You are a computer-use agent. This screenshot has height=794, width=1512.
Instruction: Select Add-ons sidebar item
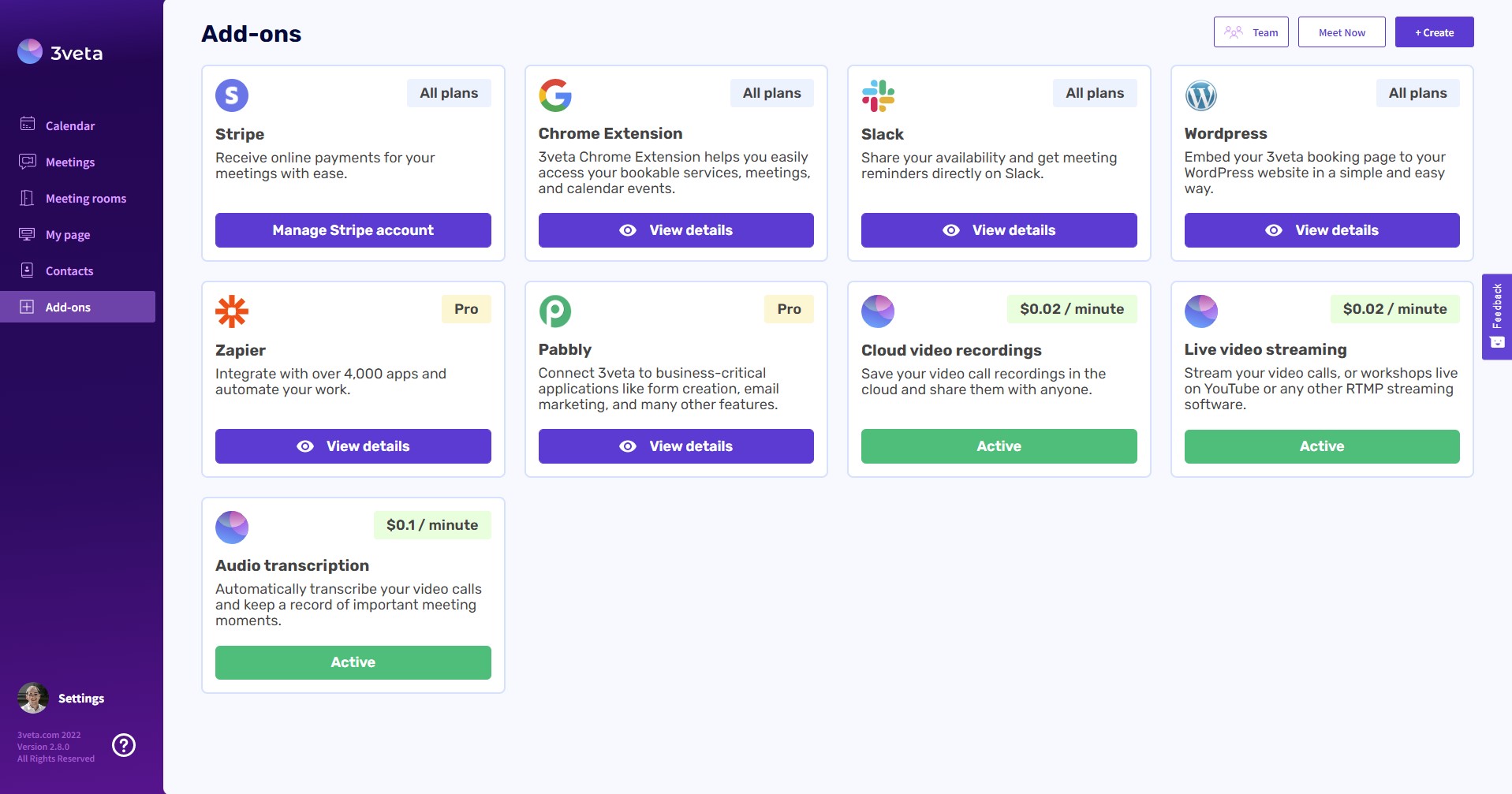click(78, 307)
